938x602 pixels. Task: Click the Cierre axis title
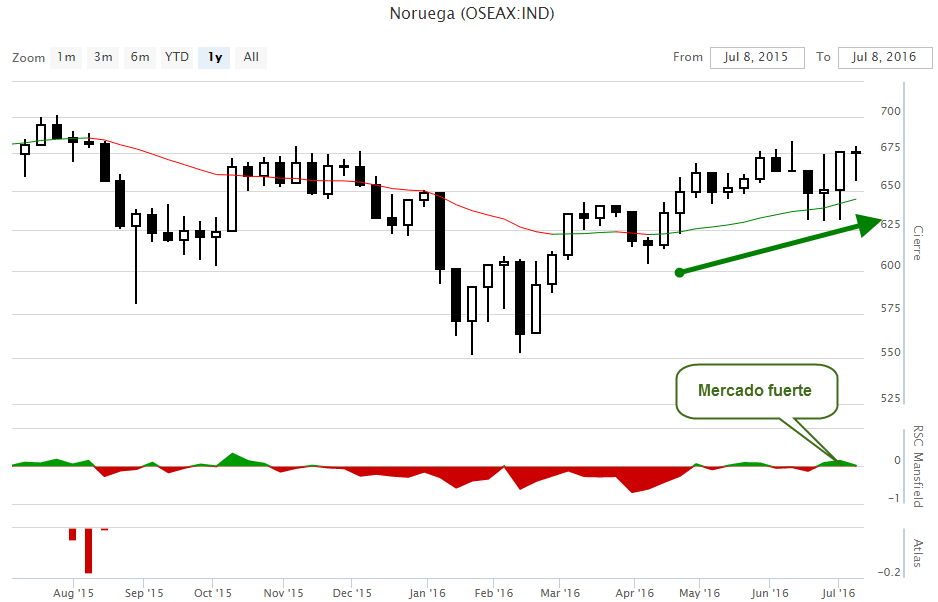click(x=918, y=242)
